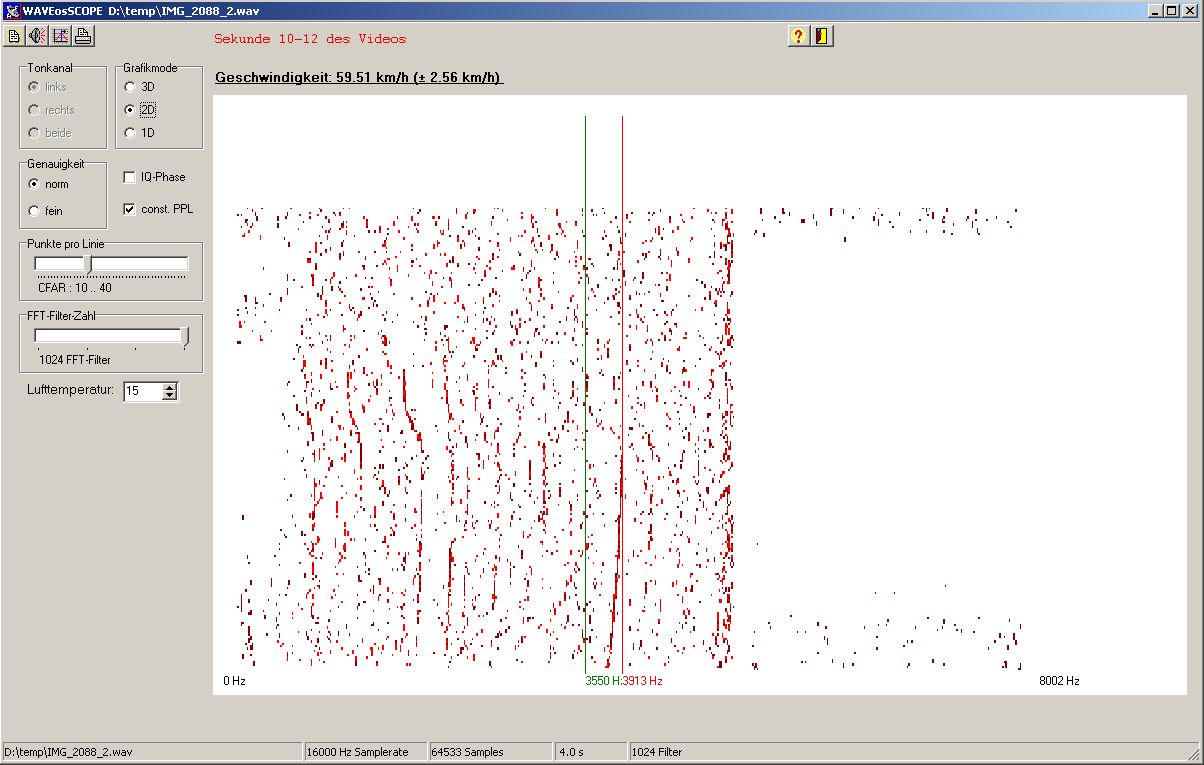The height and width of the screenshot is (765, 1204).
Task: Exit the program with the door icon
Action: (822, 36)
